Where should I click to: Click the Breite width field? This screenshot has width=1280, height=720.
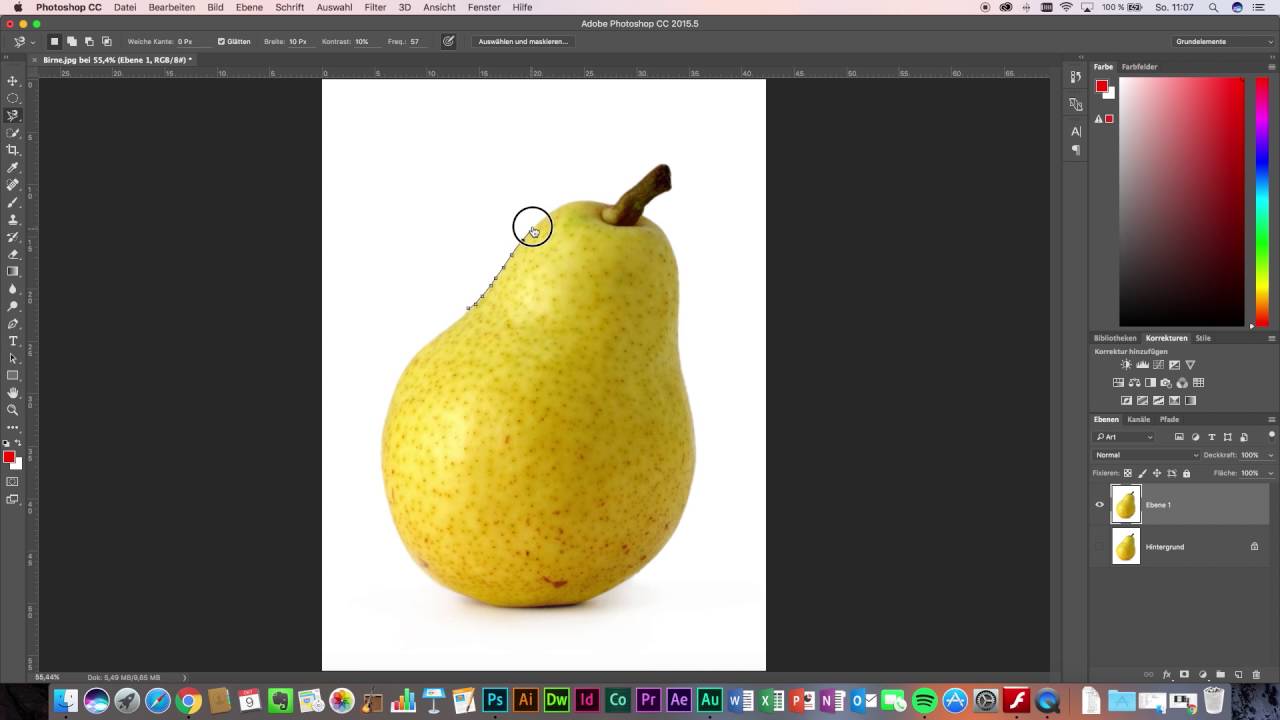301,42
